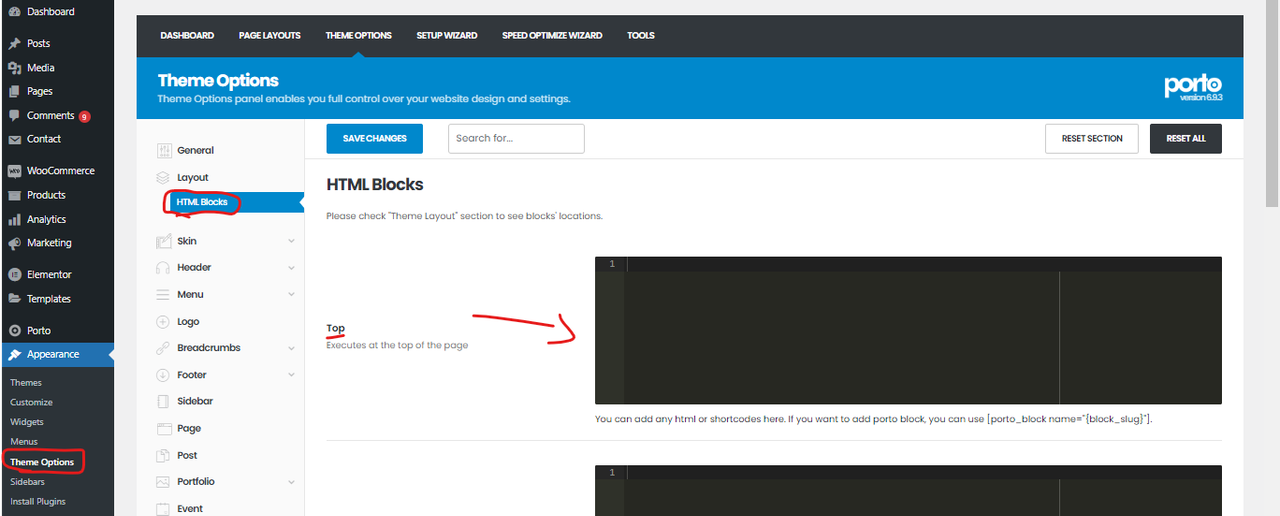Expand the Portfolio section chevron
The image size is (1280, 516).
pyautogui.click(x=291, y=482)
